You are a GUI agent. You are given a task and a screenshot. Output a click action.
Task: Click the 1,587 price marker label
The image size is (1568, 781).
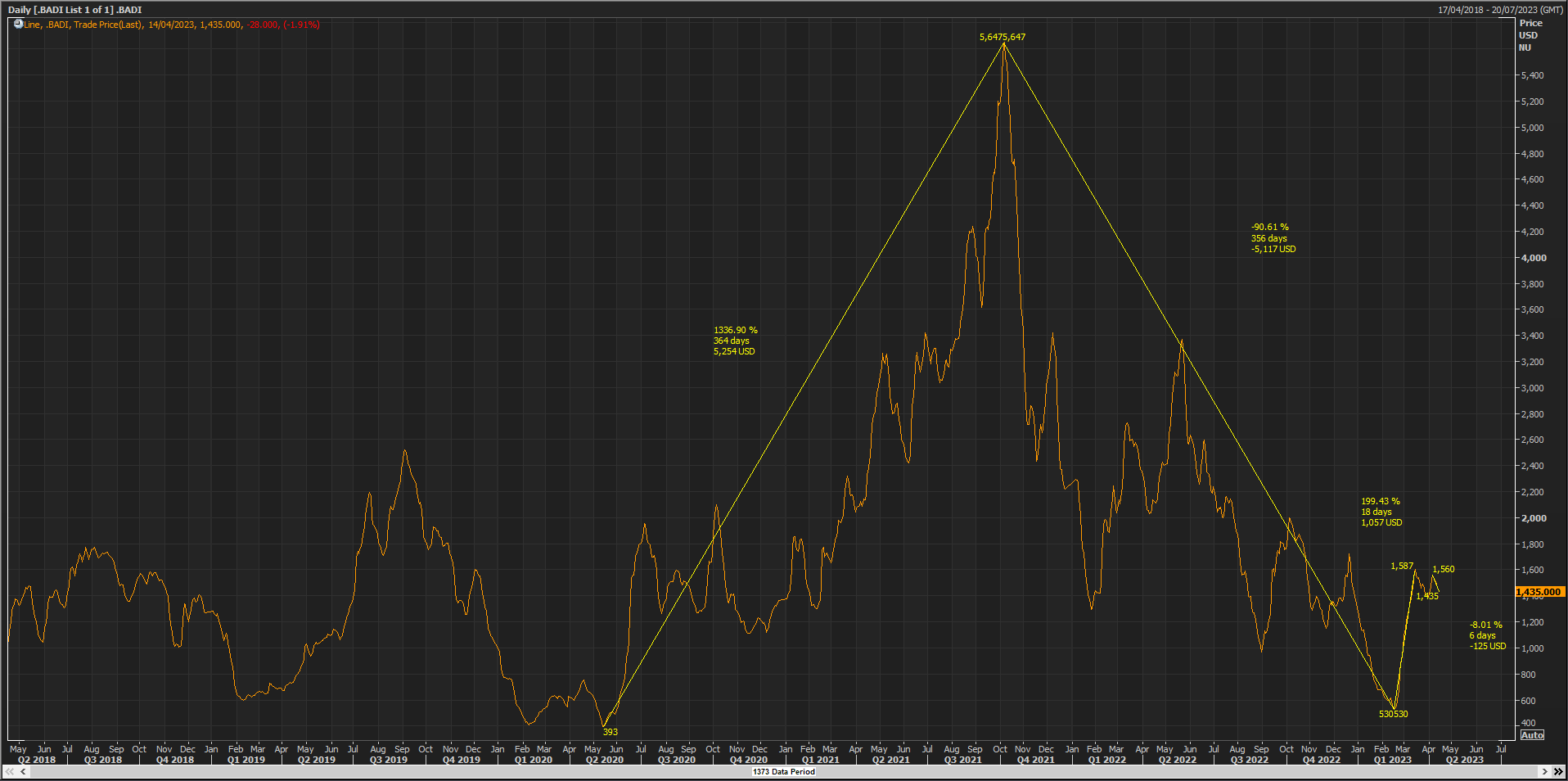[1402, 566]
